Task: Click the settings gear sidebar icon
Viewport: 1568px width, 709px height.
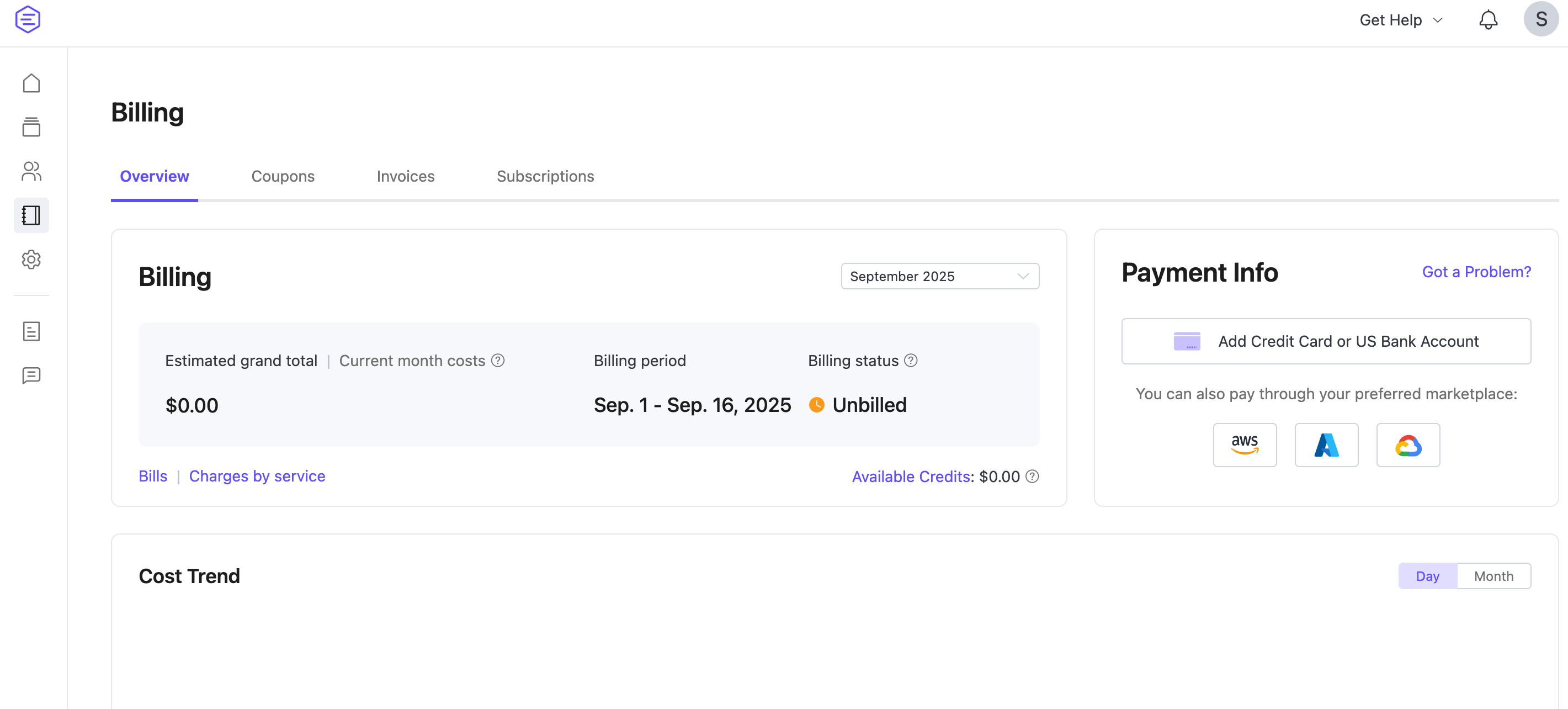Action: point(31,260)
